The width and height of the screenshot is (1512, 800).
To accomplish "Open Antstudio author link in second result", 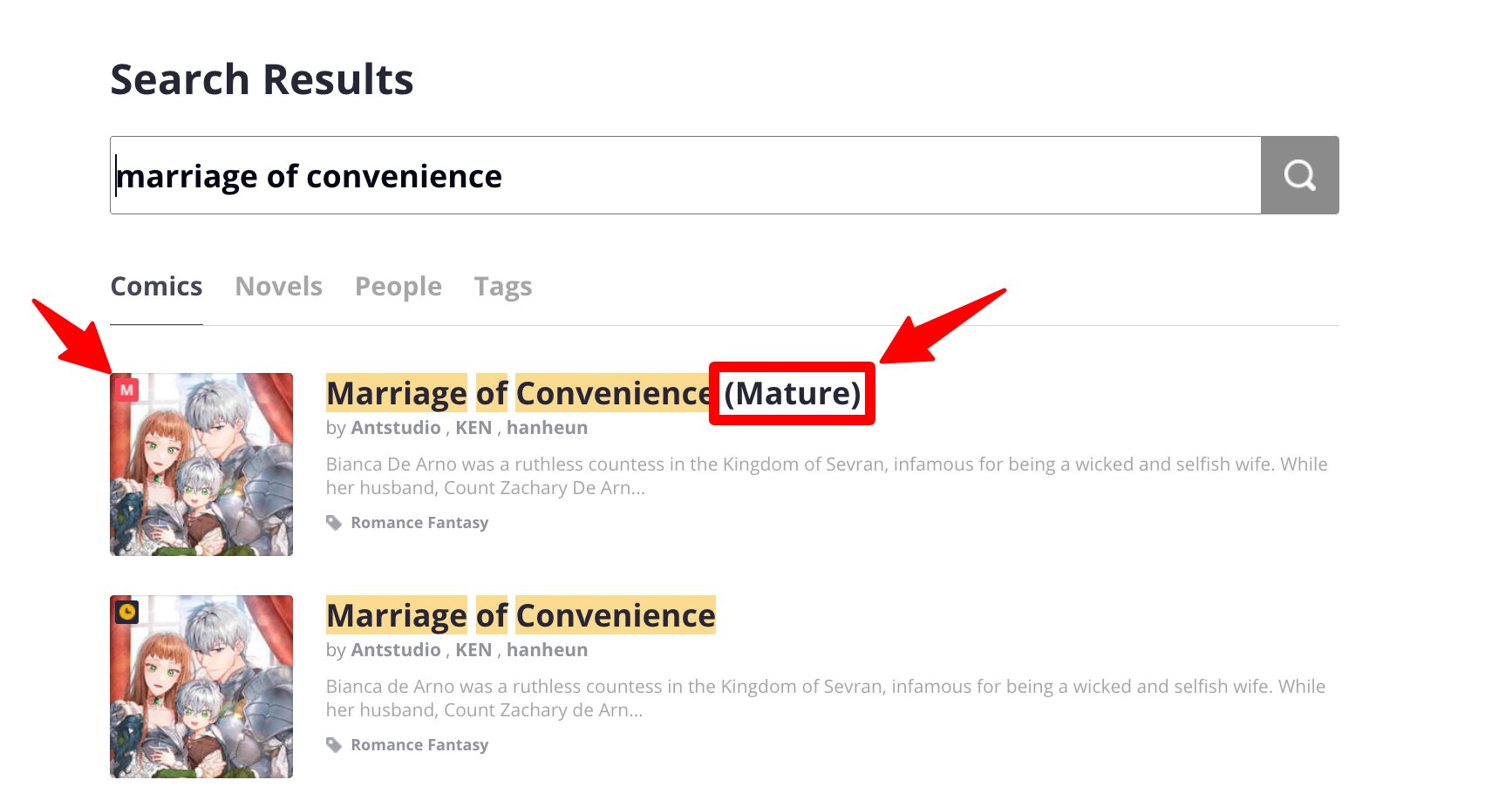I will coord(396,650).
